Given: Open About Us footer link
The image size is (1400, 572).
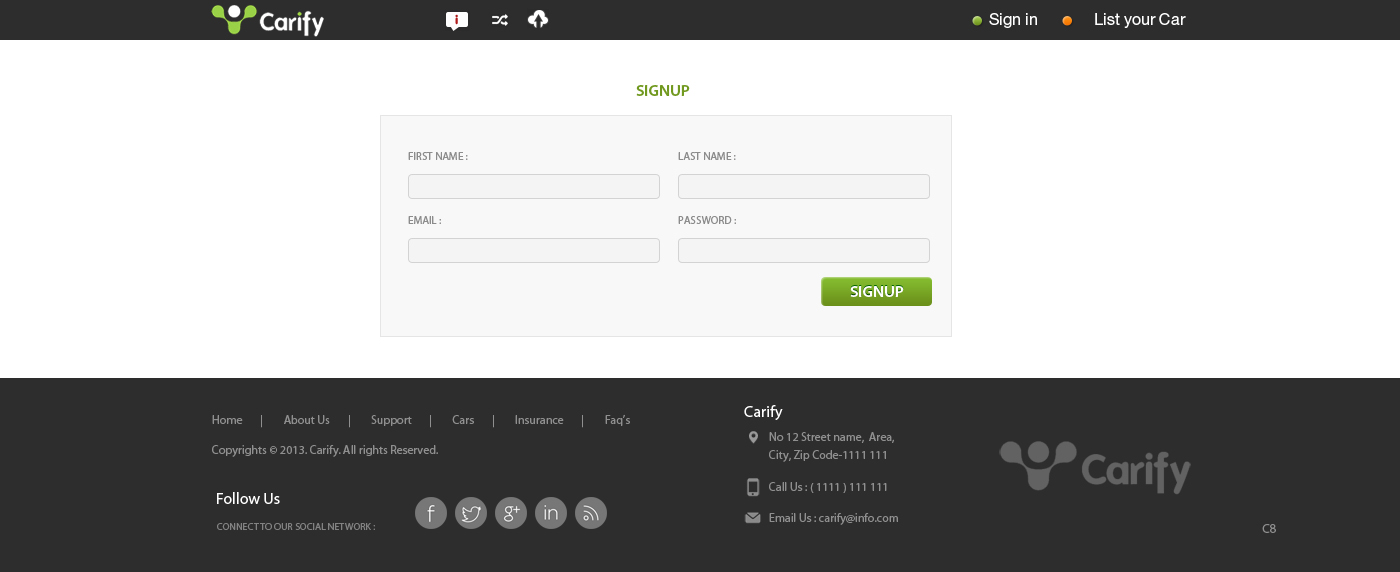Looking at the screenshot, I should [306, 421].
